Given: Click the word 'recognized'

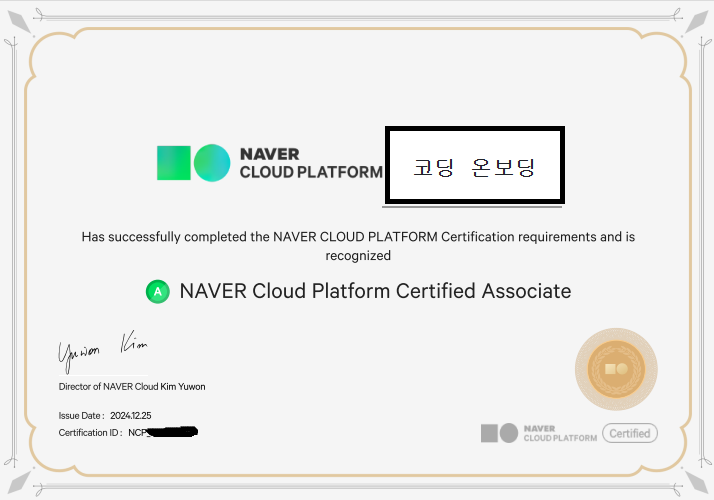Looking at the screenshot, I should click(x=358, y=256).
